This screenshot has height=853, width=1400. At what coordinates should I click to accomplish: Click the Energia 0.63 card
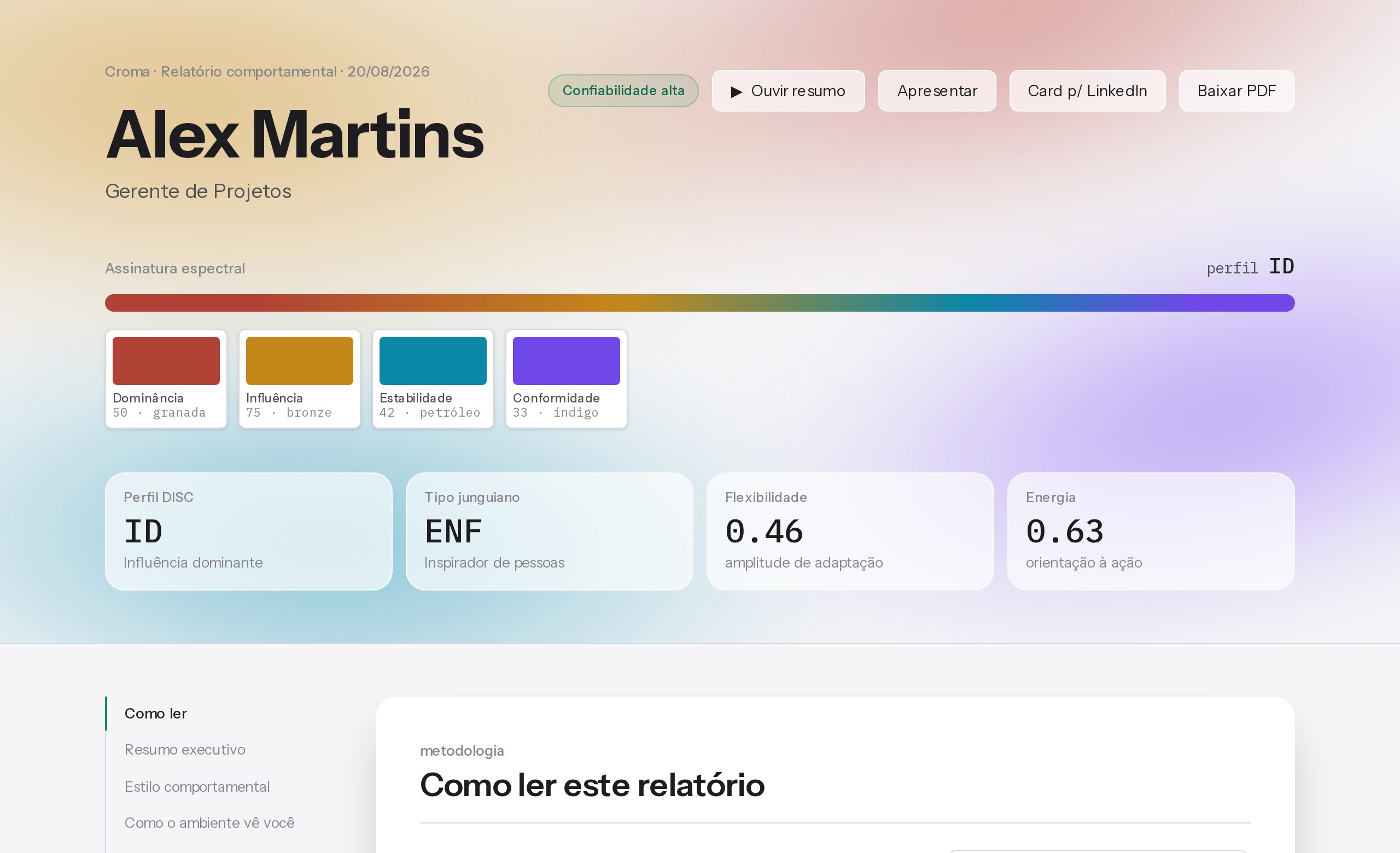click(1151, 531)
